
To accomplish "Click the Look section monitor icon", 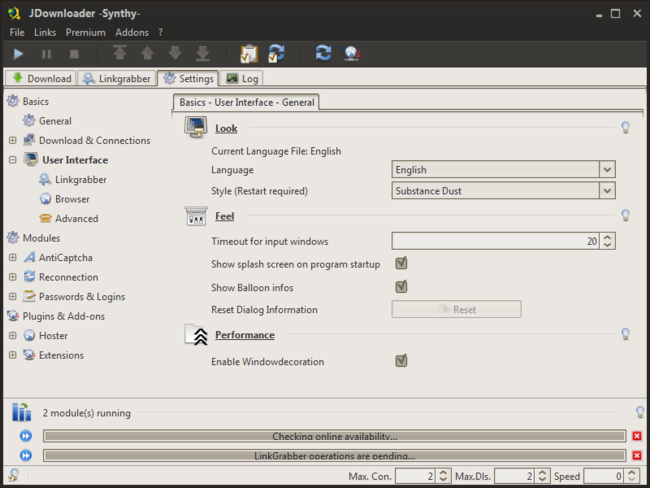I will tap(196, 127).
